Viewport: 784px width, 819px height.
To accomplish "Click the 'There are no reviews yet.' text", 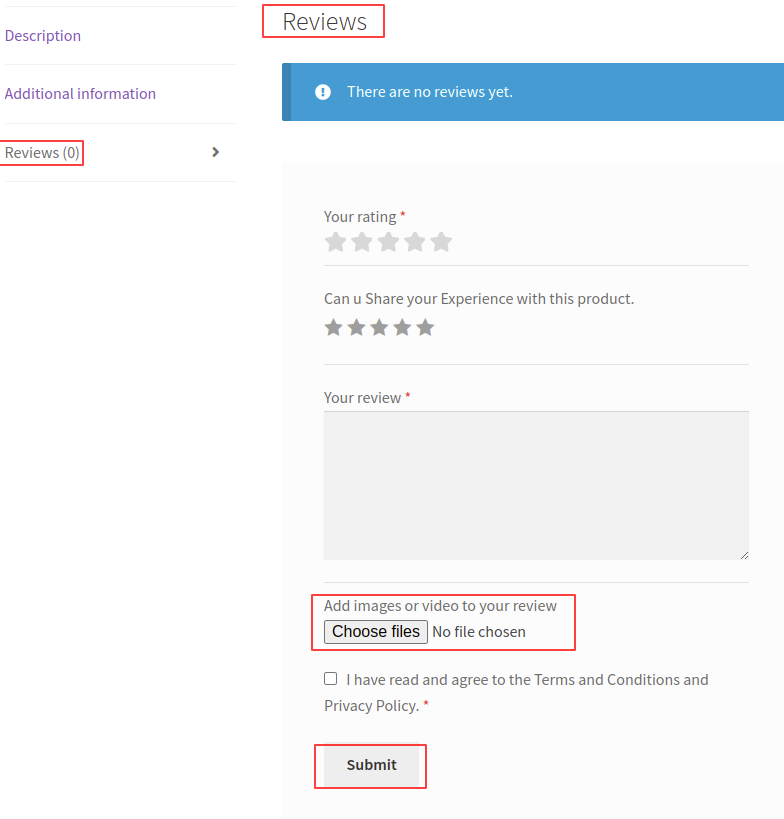I will point(430,92).
